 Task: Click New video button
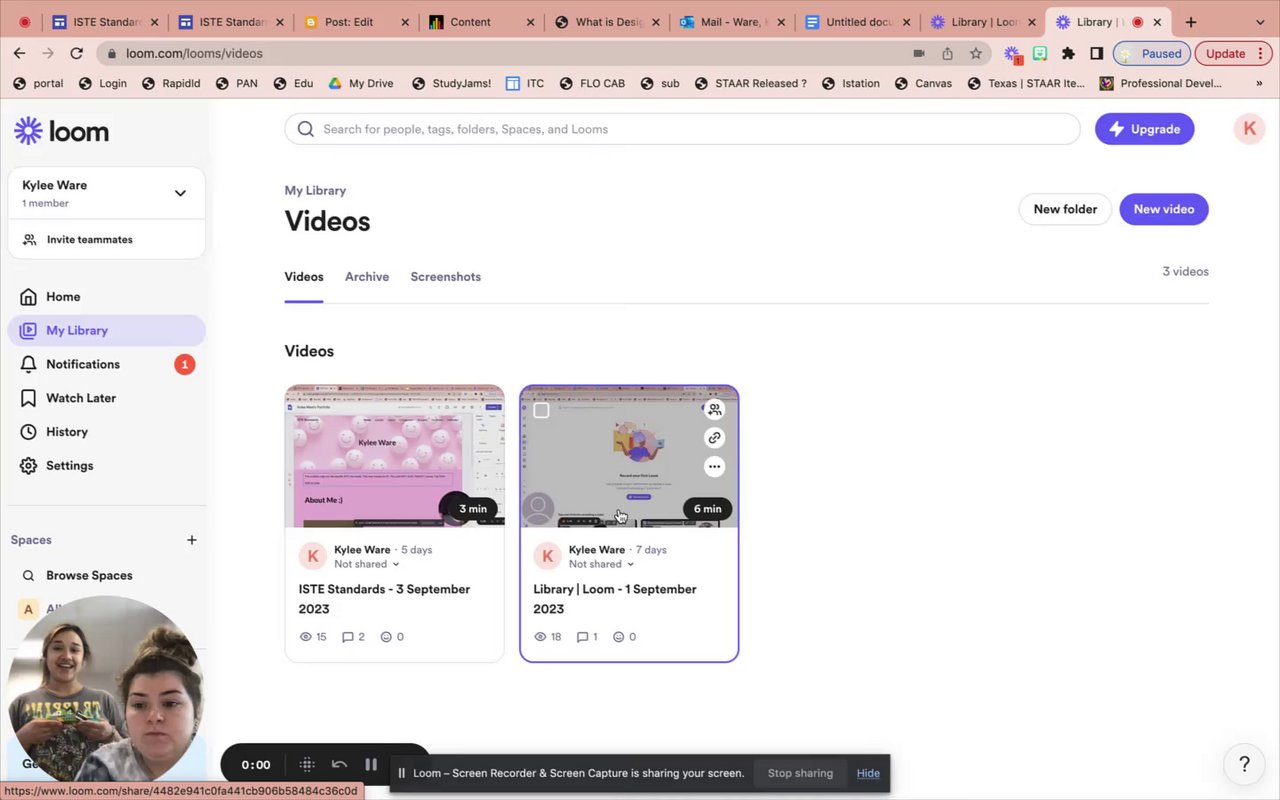point(1164,209)
